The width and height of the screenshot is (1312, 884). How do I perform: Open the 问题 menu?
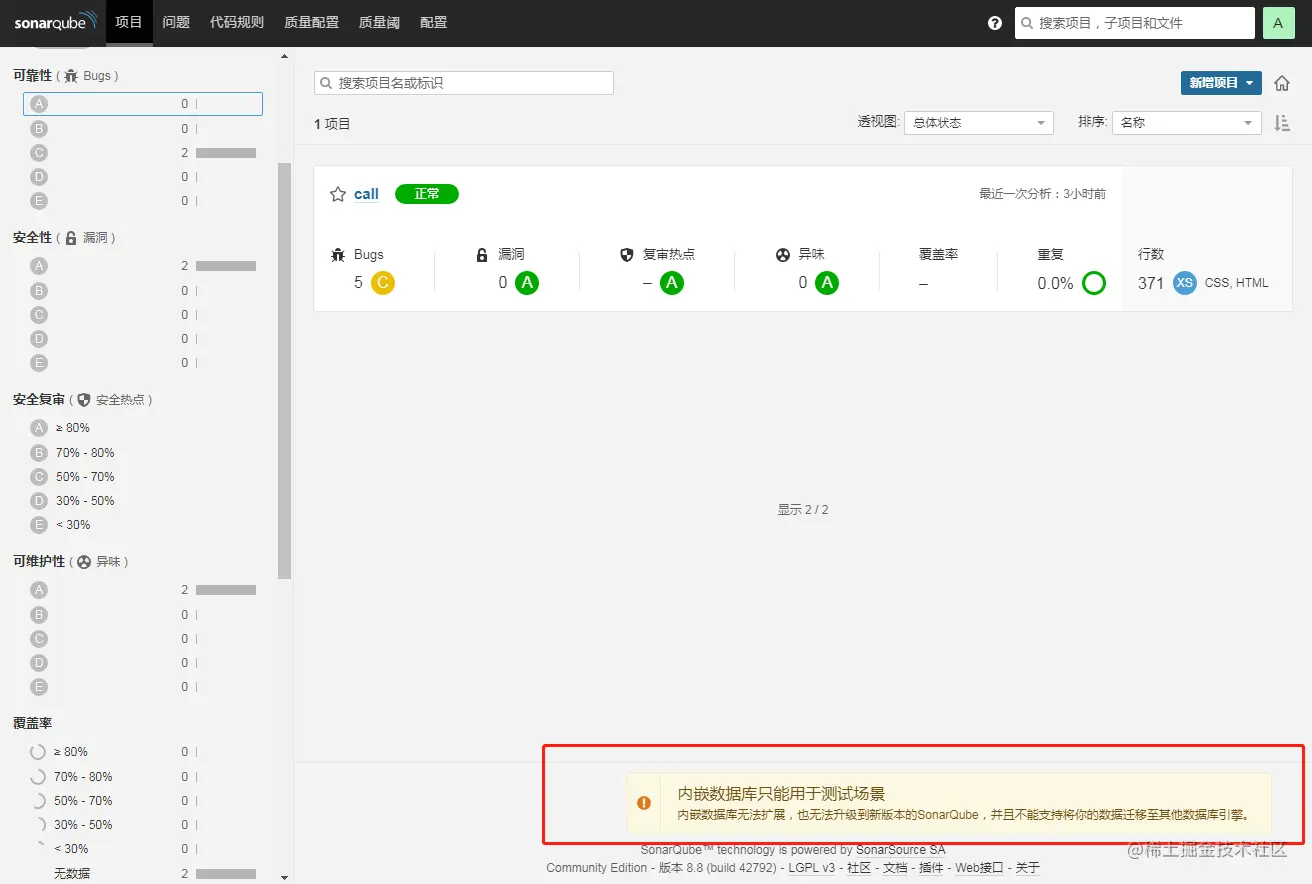(x=176, y=22)
